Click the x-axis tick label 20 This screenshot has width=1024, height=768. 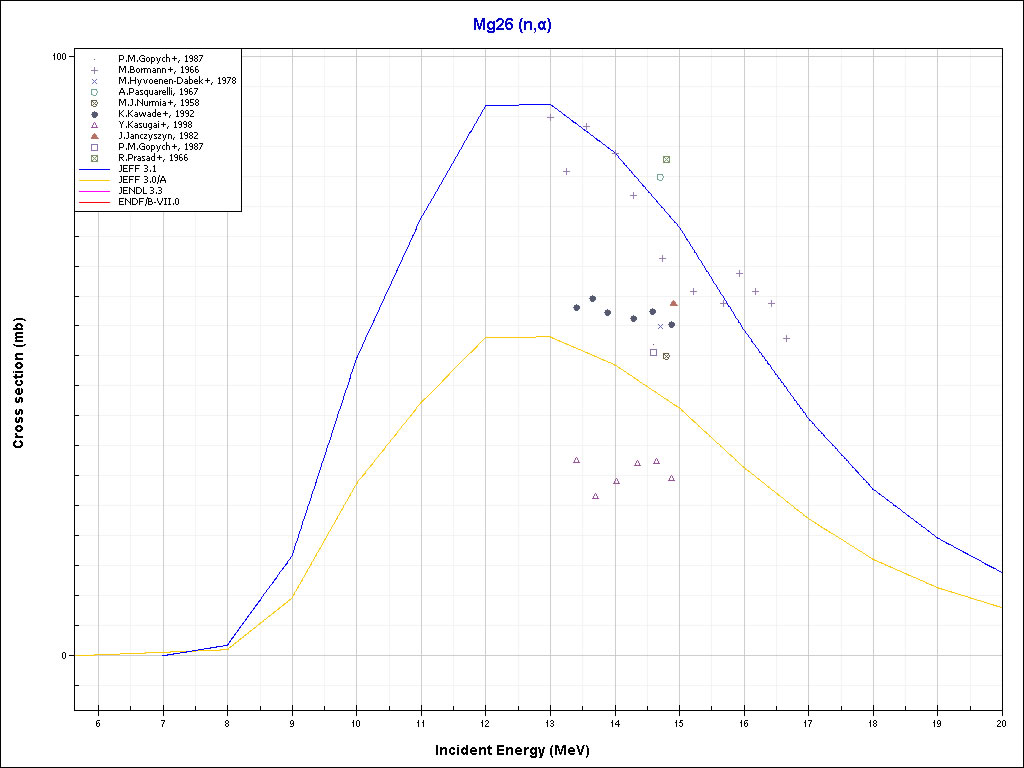click(1001, 723)
